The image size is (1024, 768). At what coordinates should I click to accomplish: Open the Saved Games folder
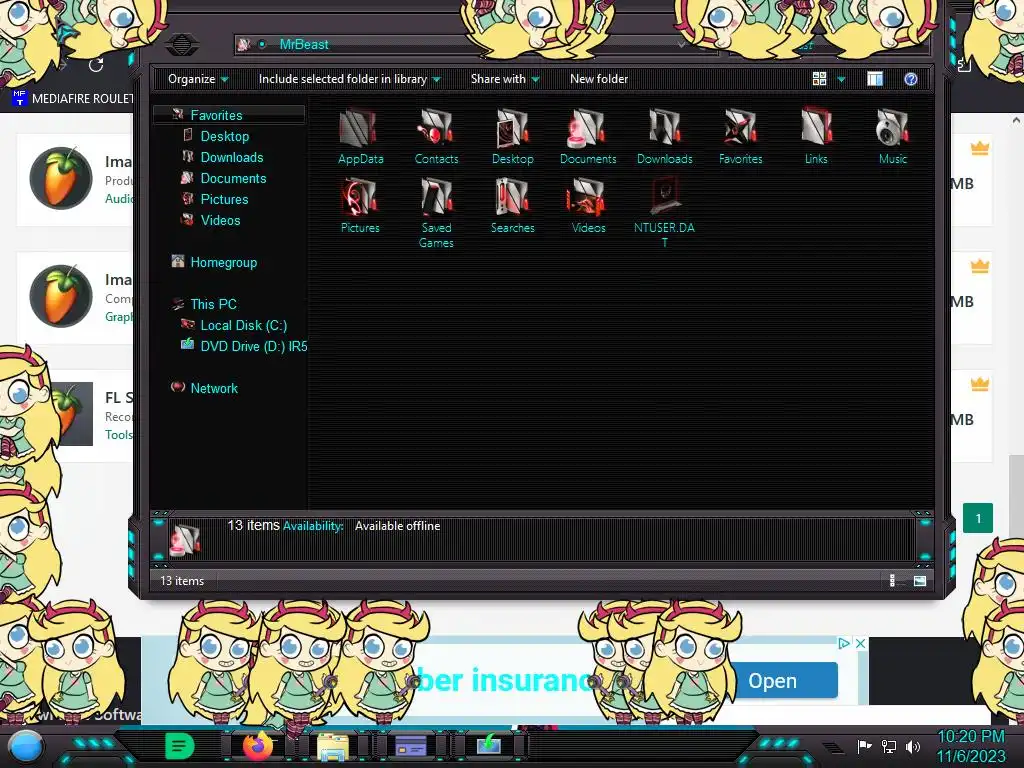pyautogui.click(x=436, y=213)
